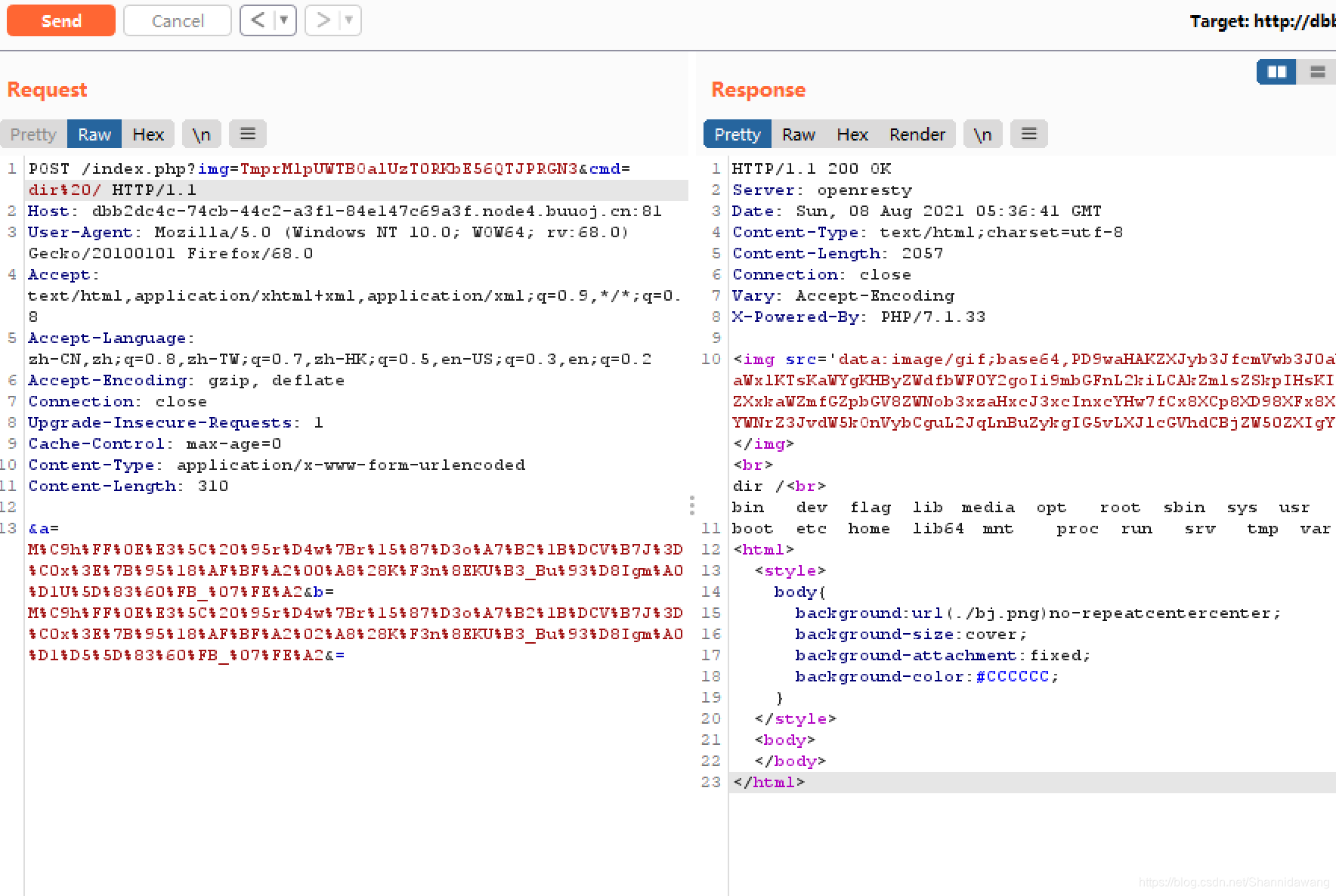Click the background-size:cover line
The image size is (1336, 896).
point(911,634)
